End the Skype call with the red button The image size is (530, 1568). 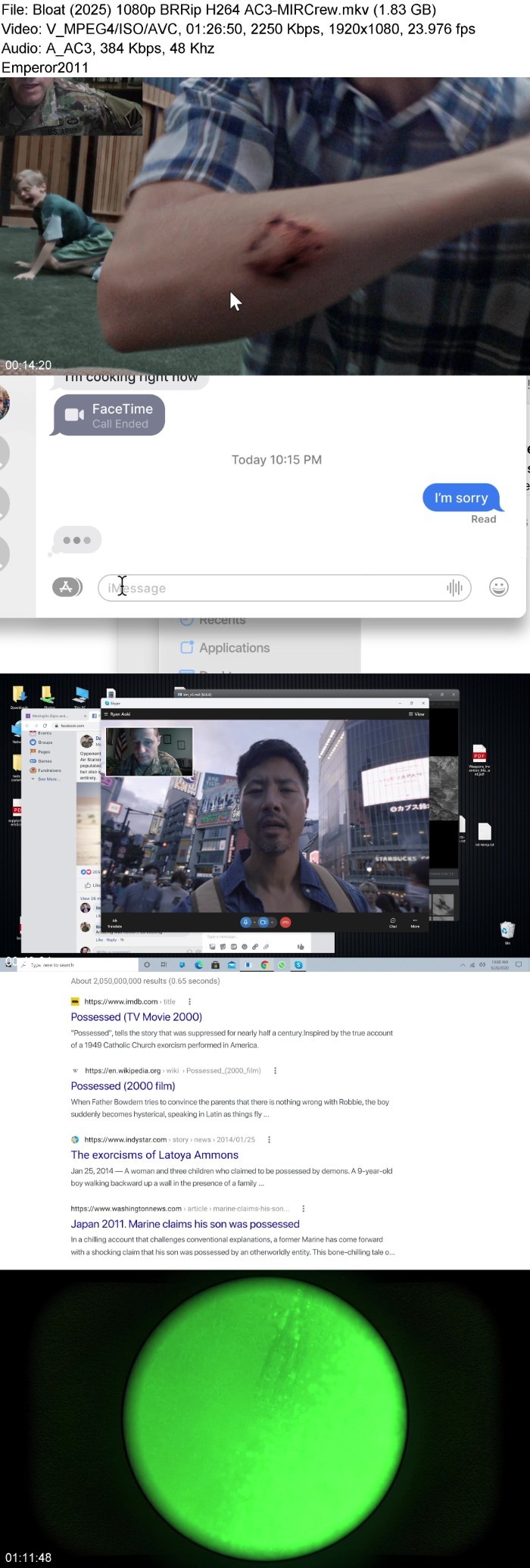click(x=285, y=922)
